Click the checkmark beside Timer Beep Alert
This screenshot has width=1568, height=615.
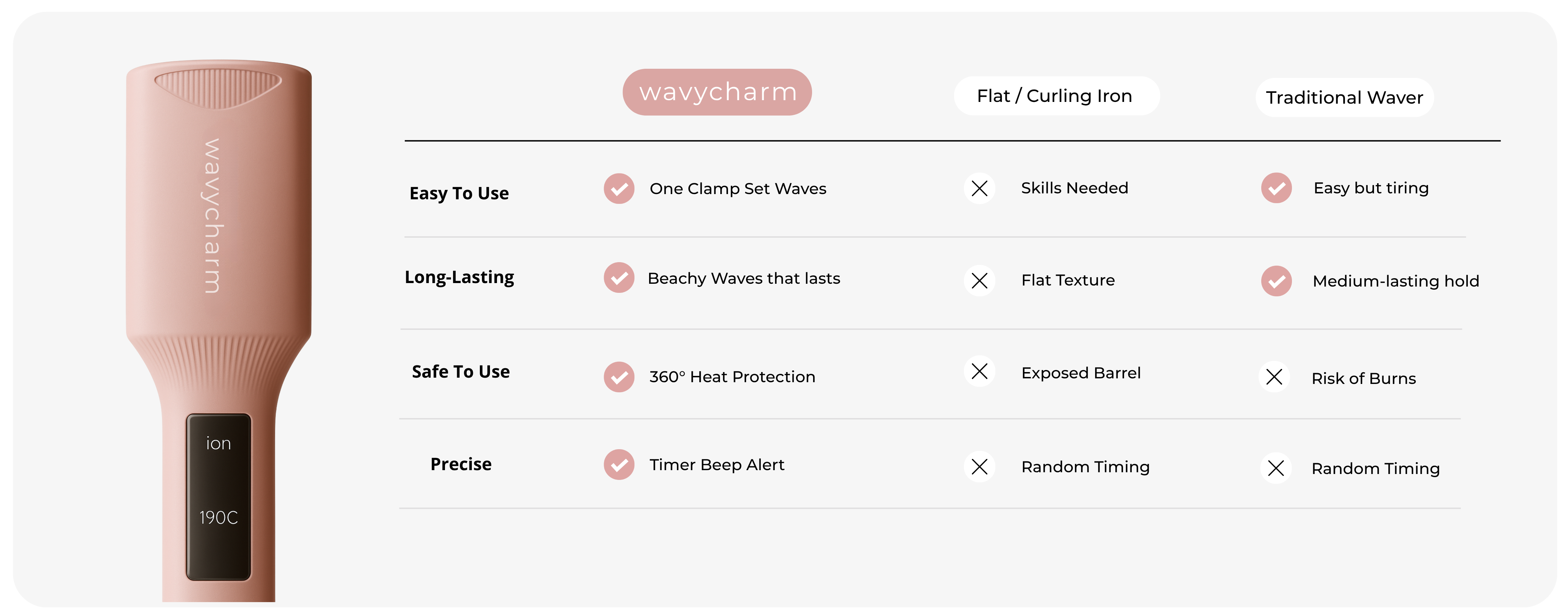click(619, 465)
